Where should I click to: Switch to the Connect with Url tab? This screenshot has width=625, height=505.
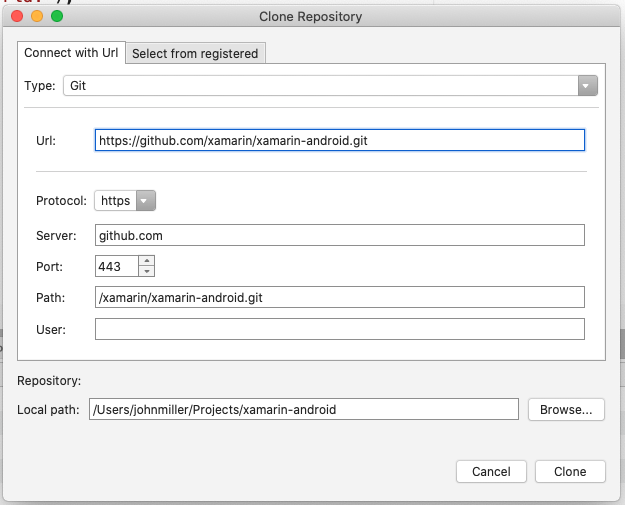click(71, 53)
